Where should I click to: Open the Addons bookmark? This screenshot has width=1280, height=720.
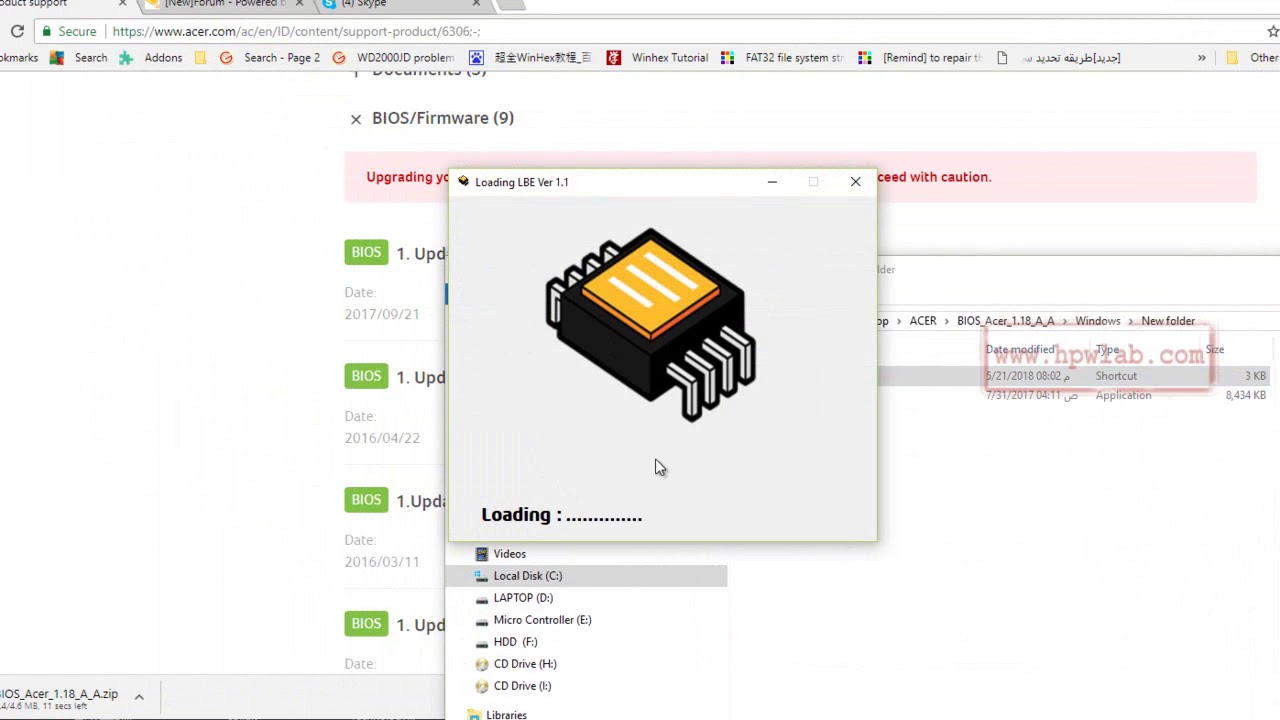point(151,58)
